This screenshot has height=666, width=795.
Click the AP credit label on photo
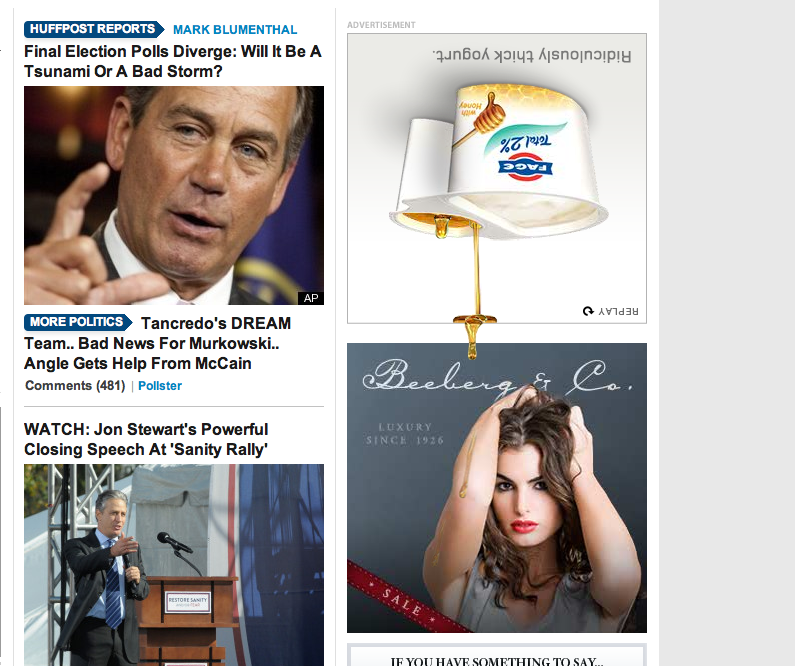click(x=311, y=298)
